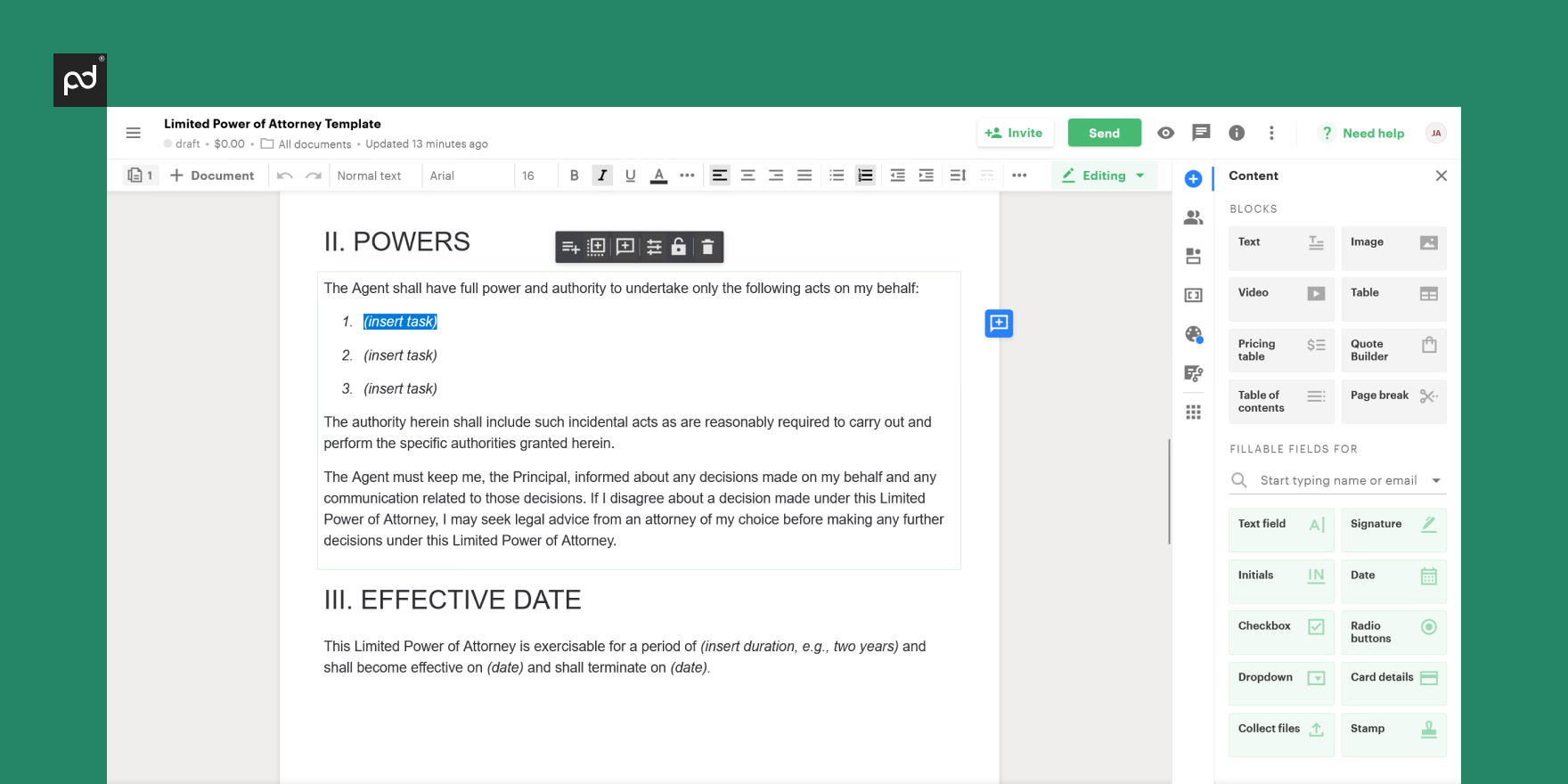Open the Design palette icon in sidebar
This screenshot has width=1568, height=784.
point(1194,334)
